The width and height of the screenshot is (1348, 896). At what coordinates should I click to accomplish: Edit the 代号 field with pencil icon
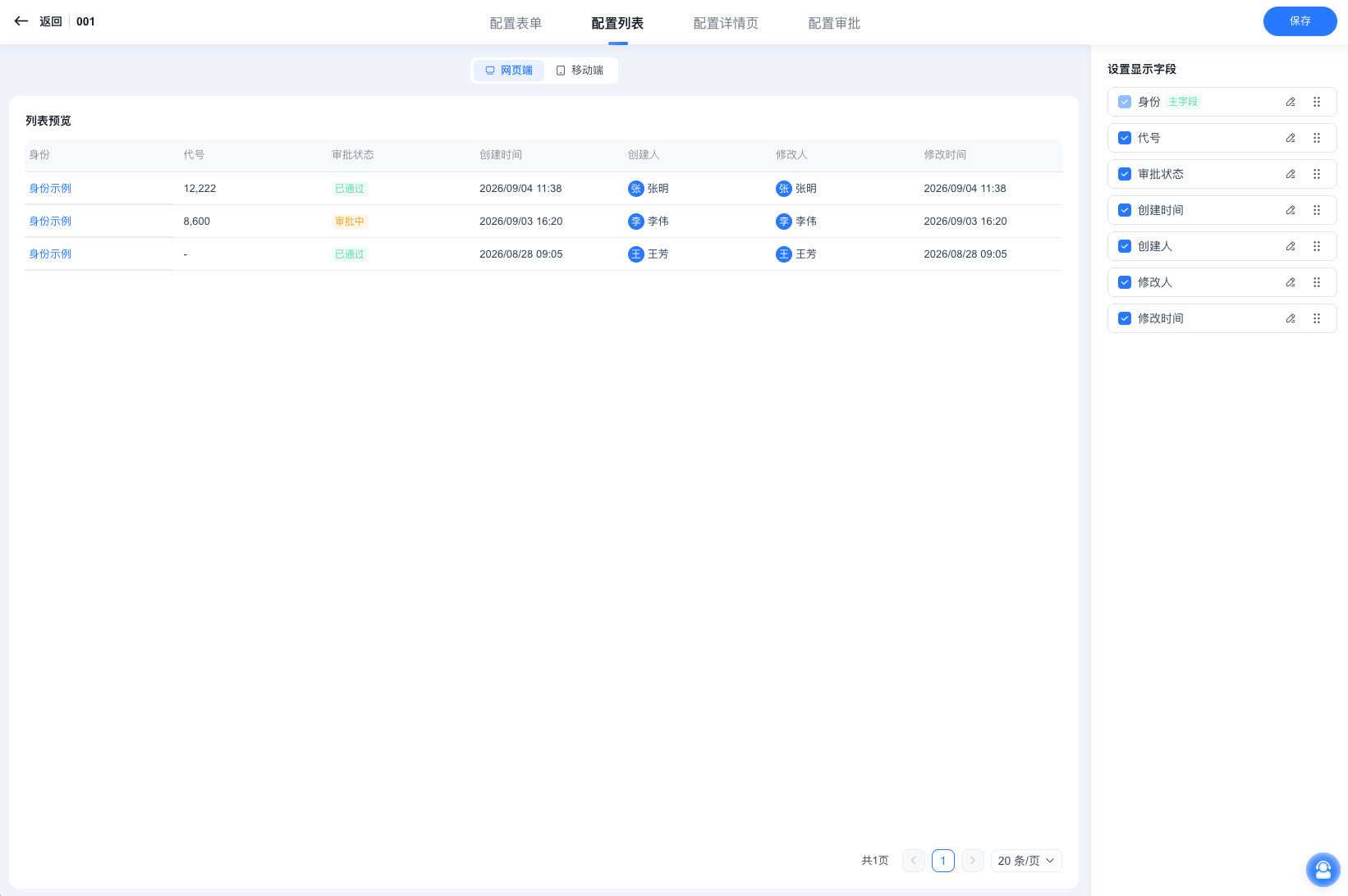tap(1291, 138)
